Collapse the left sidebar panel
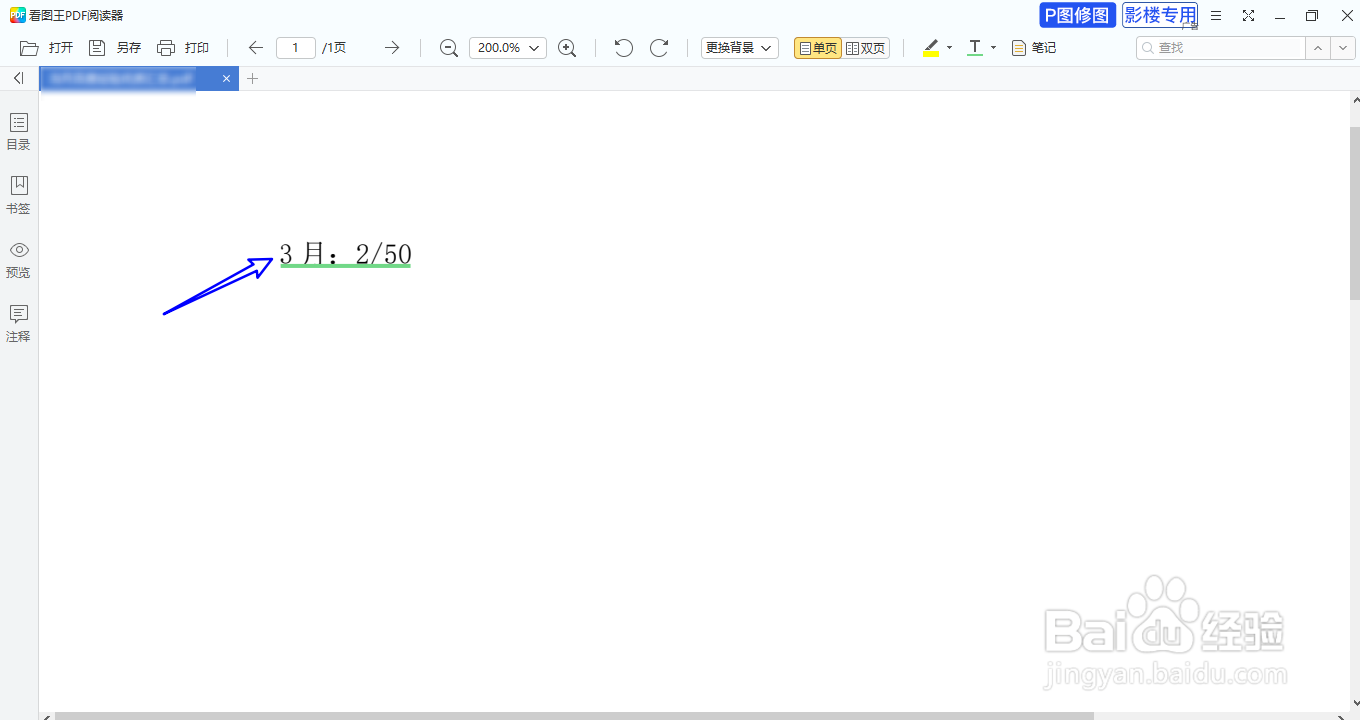Screen dimensions: 1360x720 coord(18,78)
